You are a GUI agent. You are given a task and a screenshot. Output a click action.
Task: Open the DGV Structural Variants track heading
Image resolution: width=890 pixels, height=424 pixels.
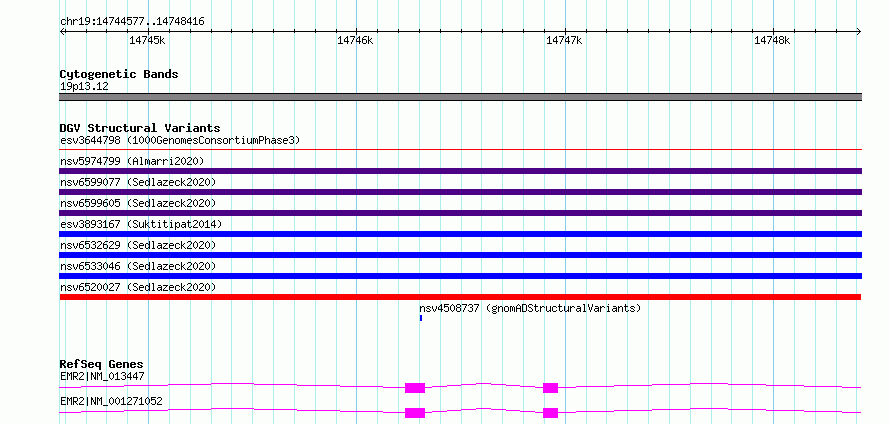140,128
